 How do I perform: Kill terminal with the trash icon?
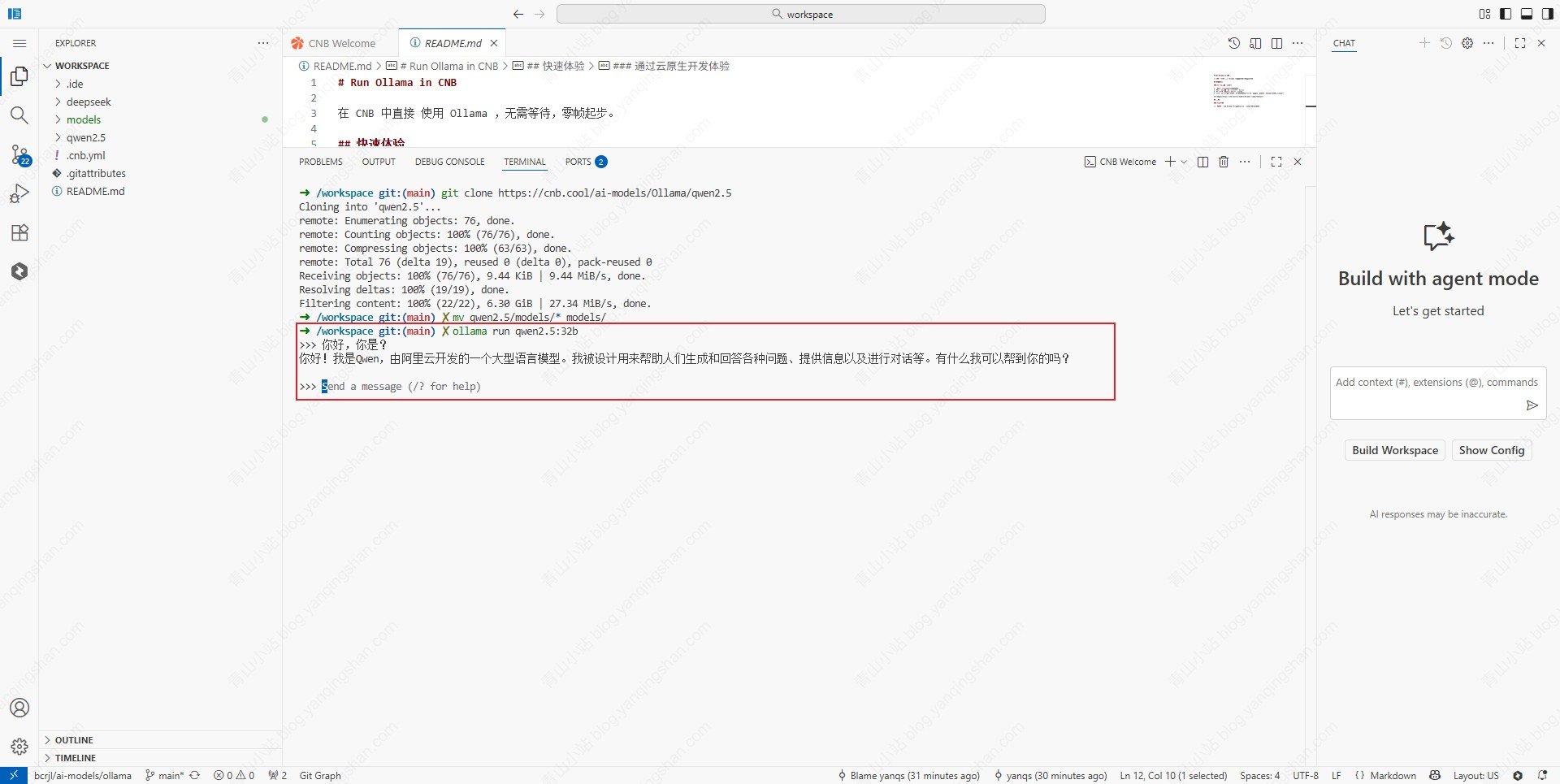[x=1224, y=162]
